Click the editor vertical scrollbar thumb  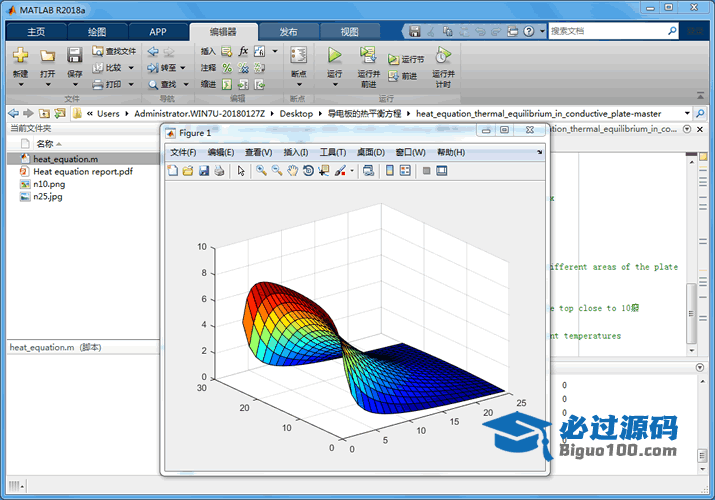click(x=691, y=313)
